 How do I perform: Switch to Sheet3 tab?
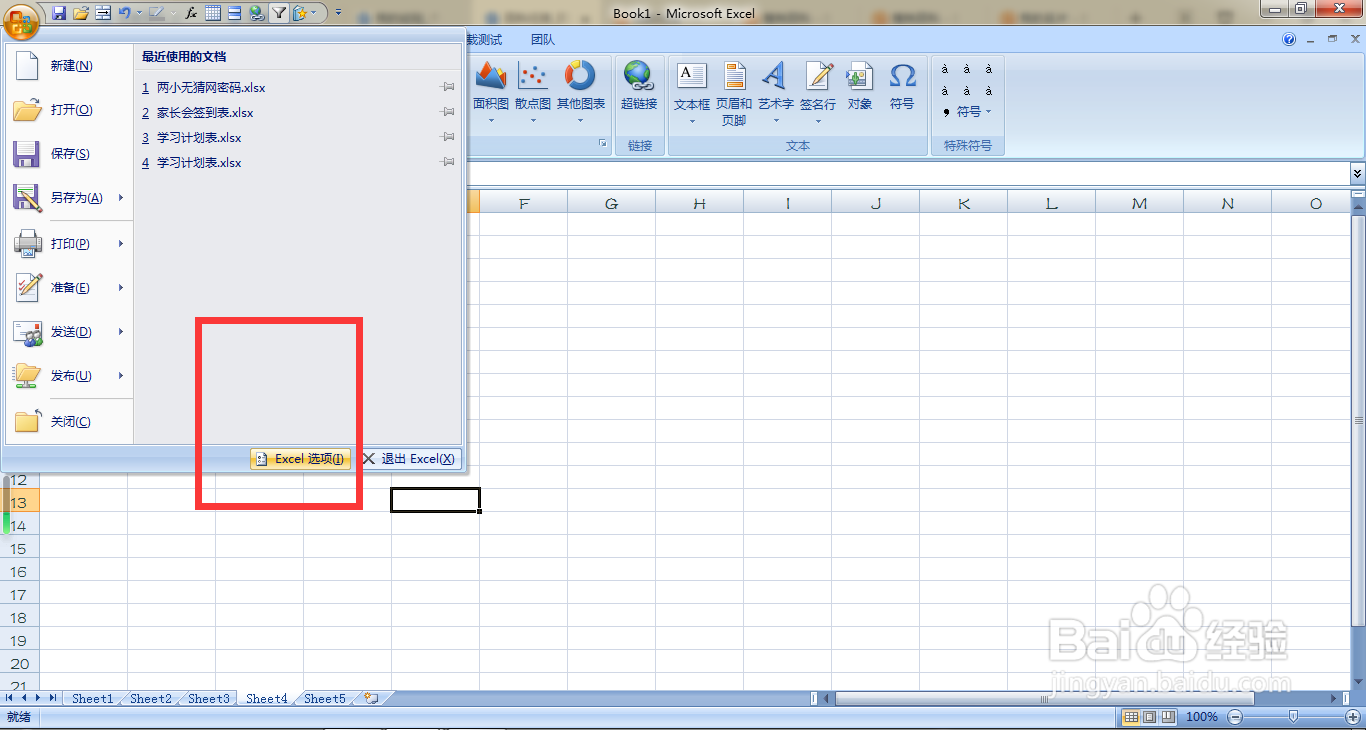click(208, 699)
